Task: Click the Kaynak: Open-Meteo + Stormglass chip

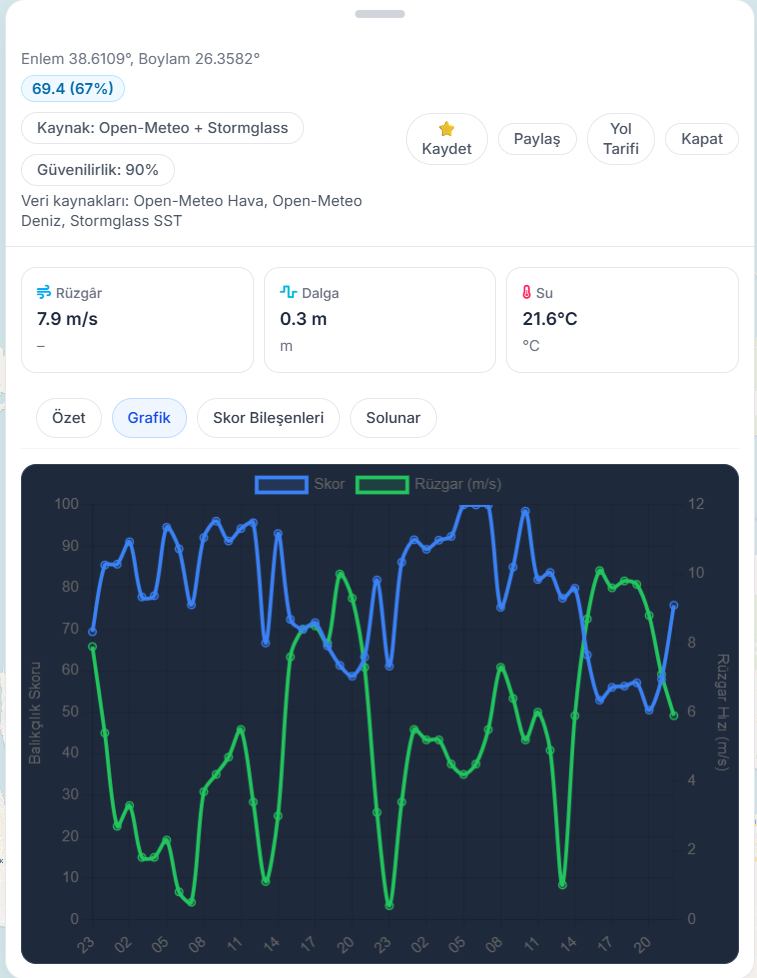Action: (x=161, y=128)
